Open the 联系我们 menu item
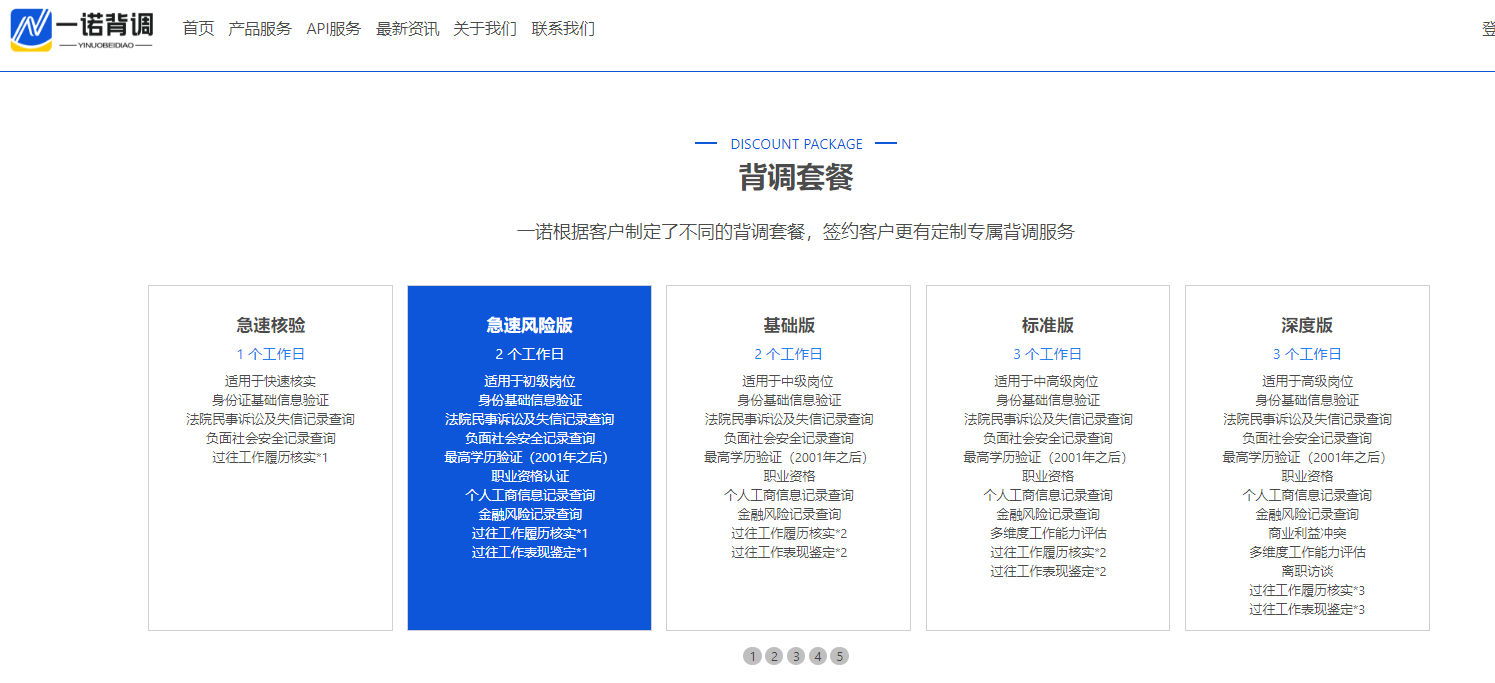The width and height of the screenshot is (1495, 683). 563,29
